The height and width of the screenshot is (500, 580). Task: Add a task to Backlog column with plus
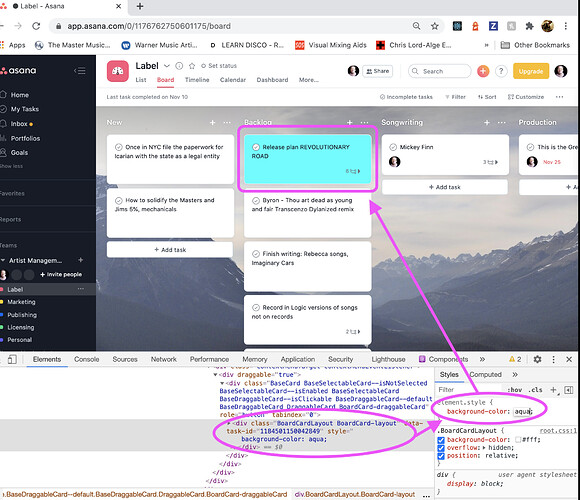350,122
